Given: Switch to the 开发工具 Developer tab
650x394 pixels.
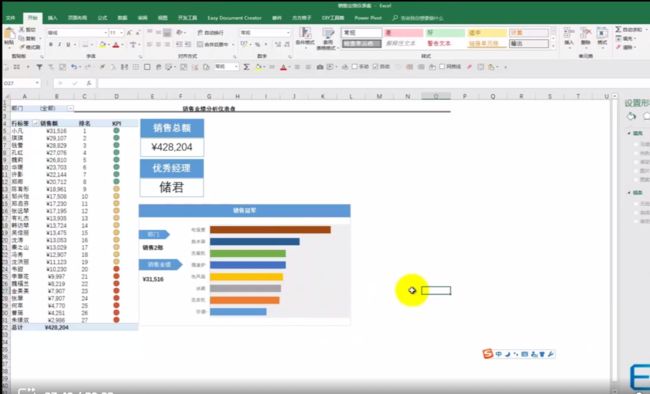Looking at the screenshot, I should click(187, 18).
